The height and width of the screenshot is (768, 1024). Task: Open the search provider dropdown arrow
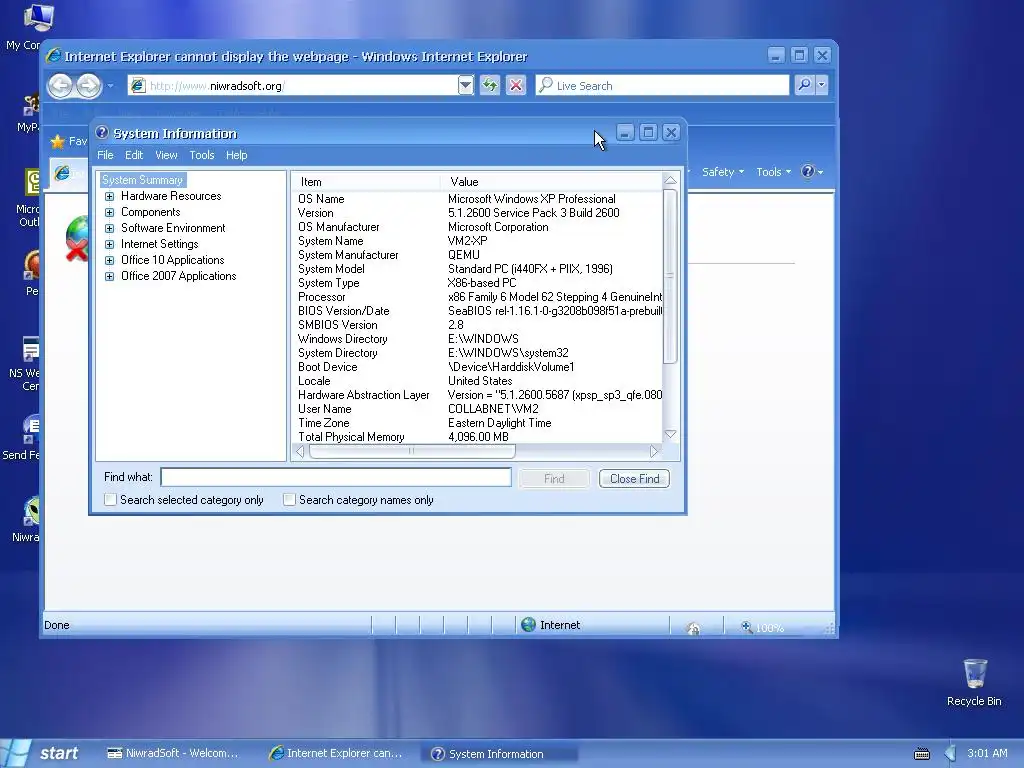click(822, 85)
